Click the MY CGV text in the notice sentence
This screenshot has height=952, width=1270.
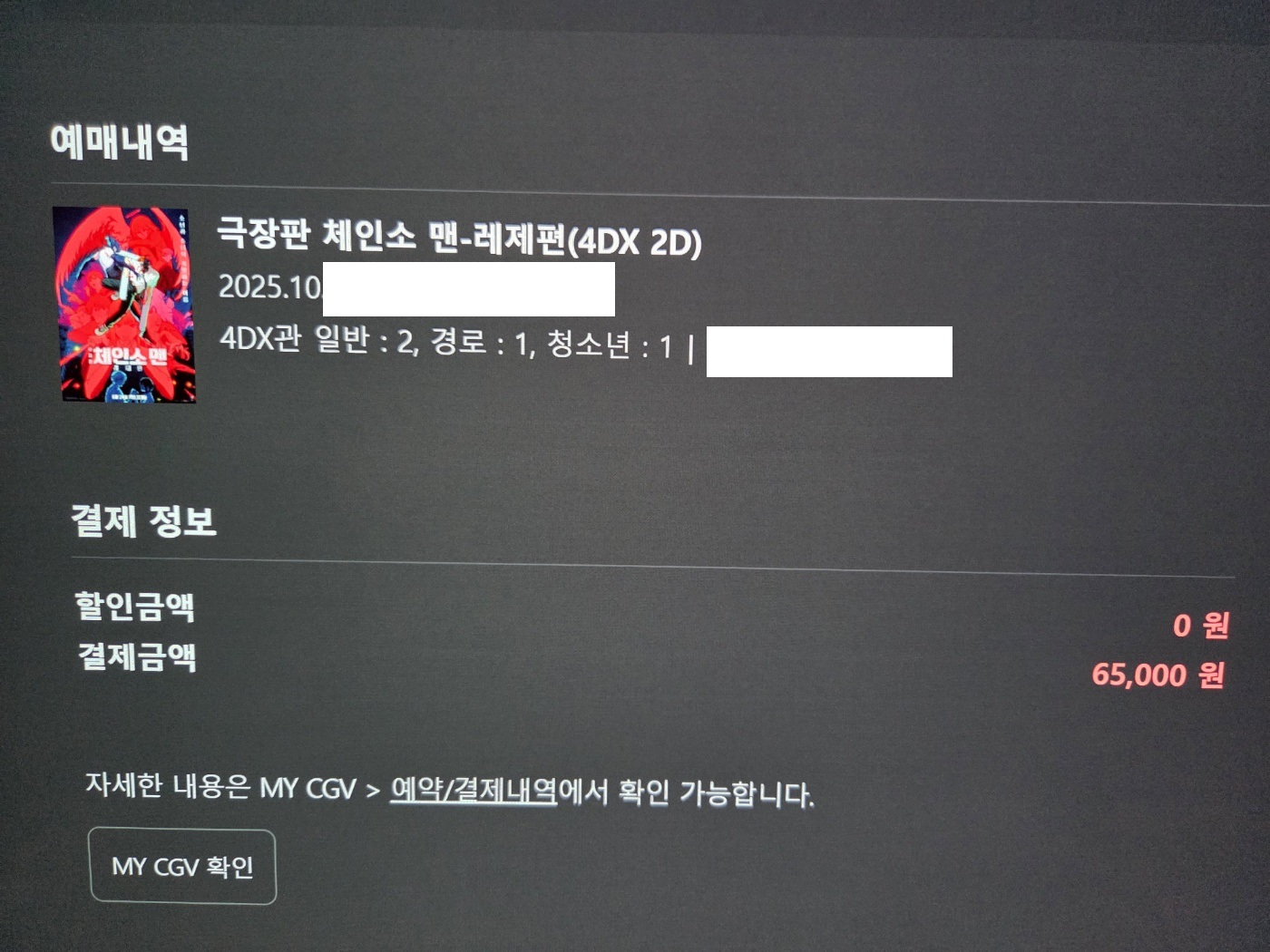click(x=308, y=788)
